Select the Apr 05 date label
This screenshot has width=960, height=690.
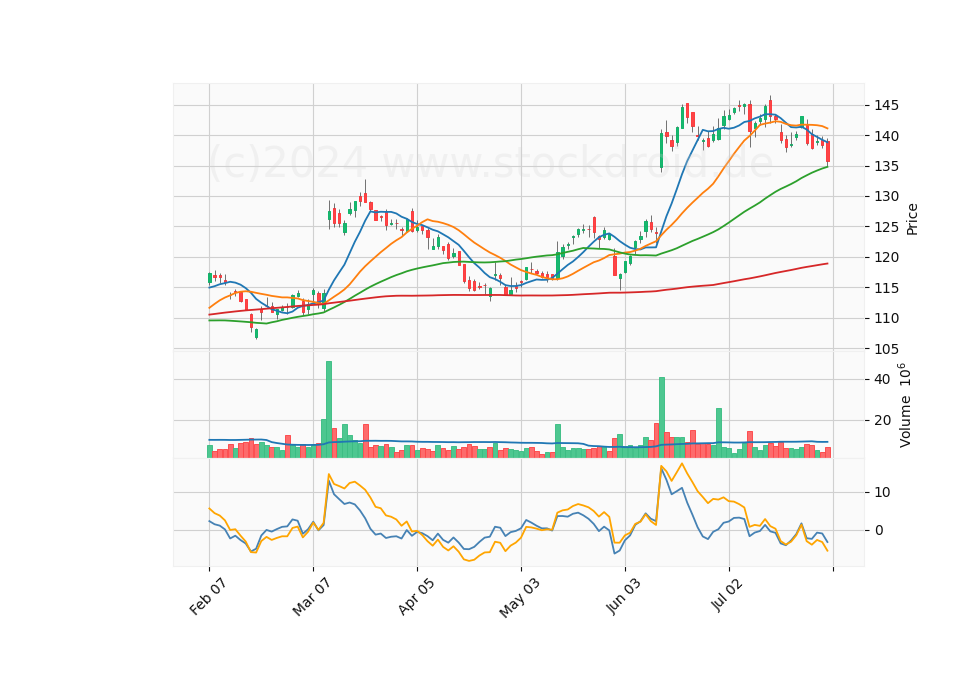pos(416,597)
